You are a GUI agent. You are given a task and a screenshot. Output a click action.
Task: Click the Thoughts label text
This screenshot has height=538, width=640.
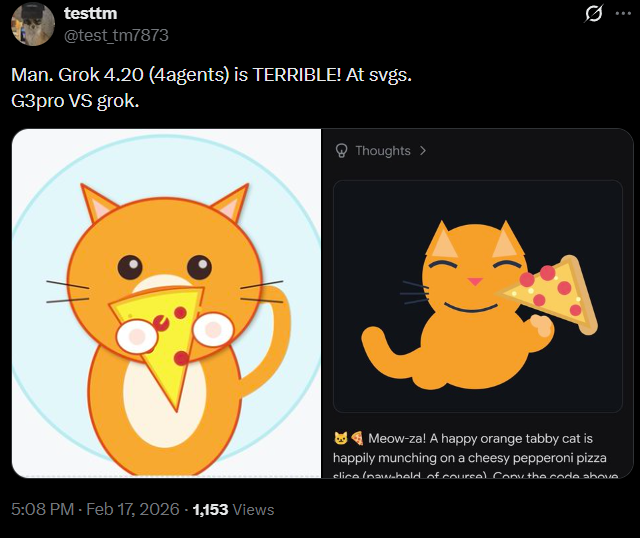[x=383, y=151]
